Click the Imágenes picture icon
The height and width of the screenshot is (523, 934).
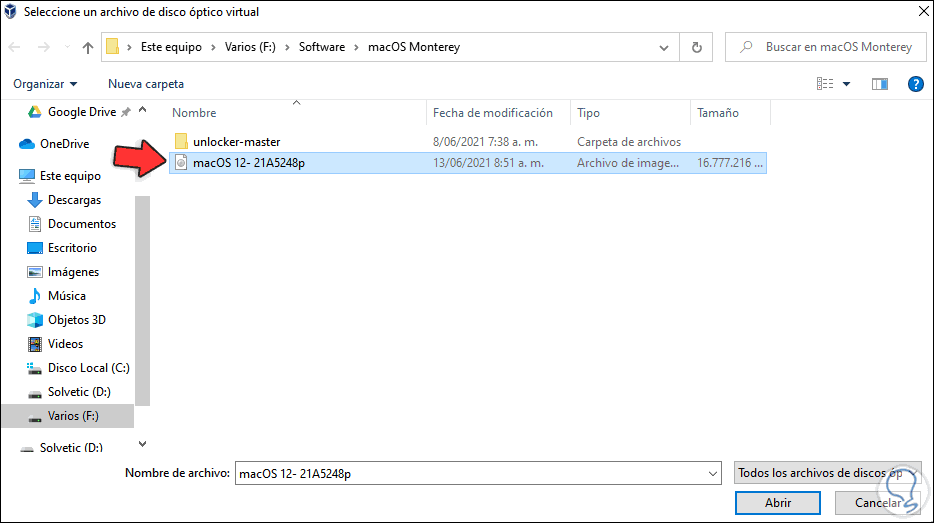(35, 272)
